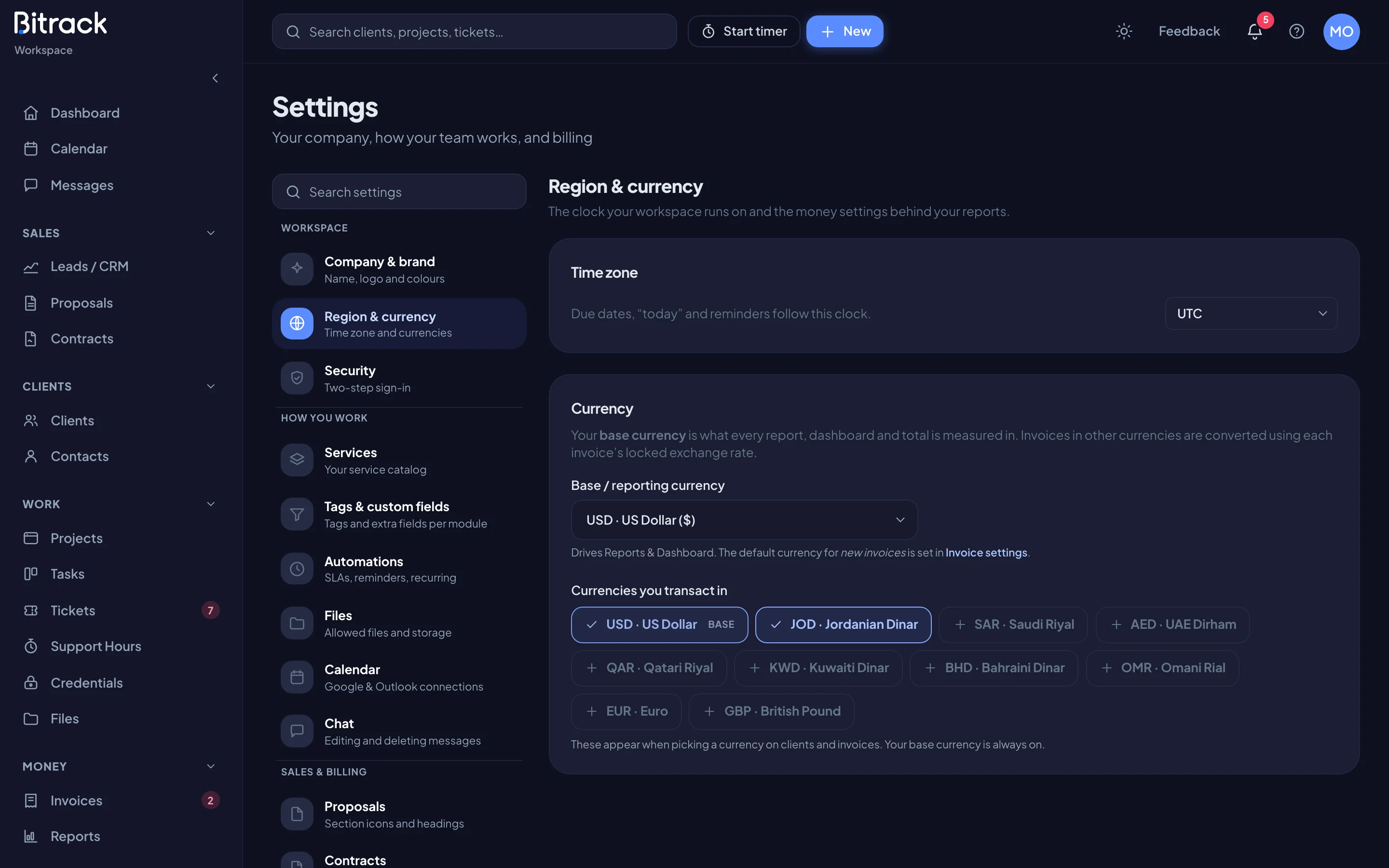The width and height of the screenshot is (1389, 868).
Task: Open Region & currency settings tab
Action: pos(399,324)
